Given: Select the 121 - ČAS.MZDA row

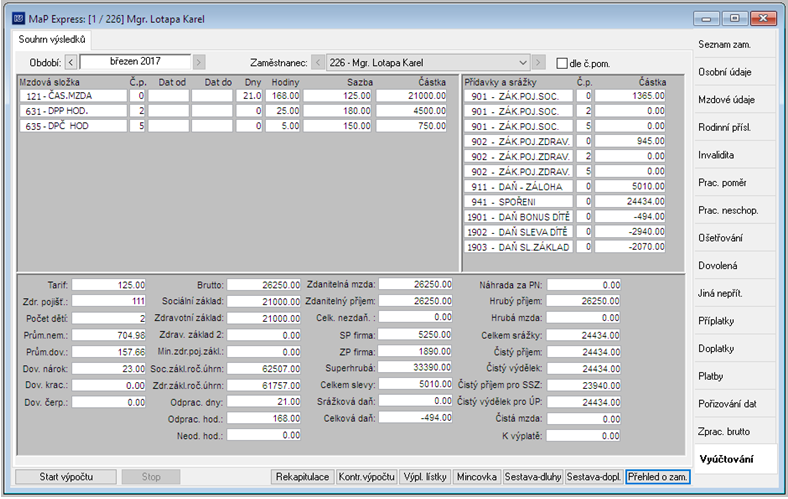Looking at the screenshot, I should pos(233,95).
